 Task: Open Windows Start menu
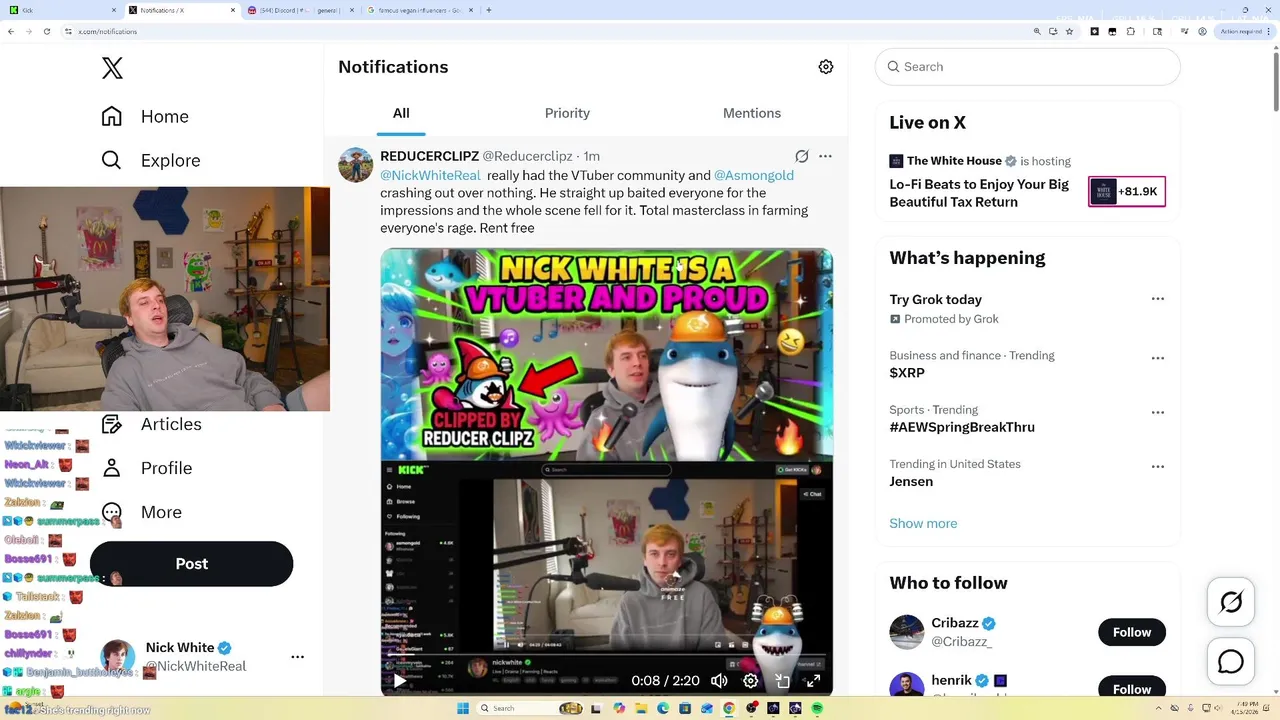point(463,708)
